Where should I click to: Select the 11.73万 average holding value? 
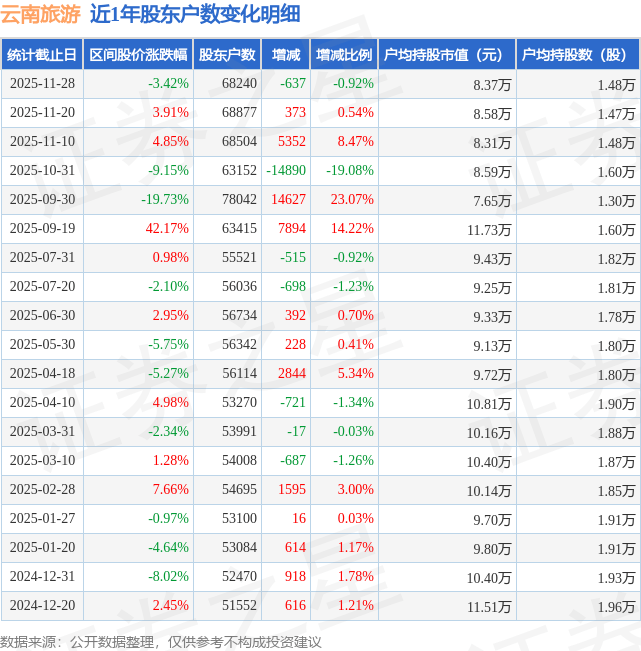click(490, 229)
